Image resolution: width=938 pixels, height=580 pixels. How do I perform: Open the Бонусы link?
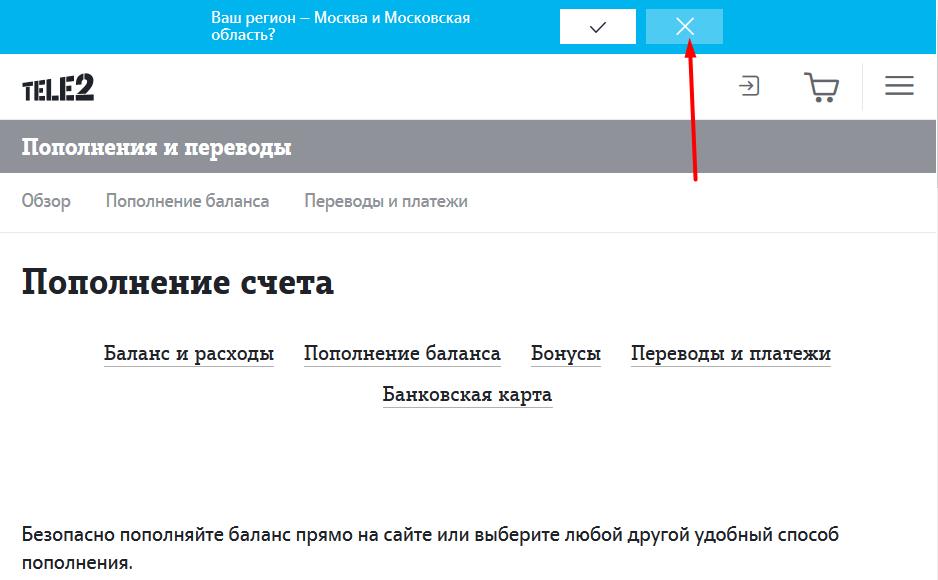(566, 353)
